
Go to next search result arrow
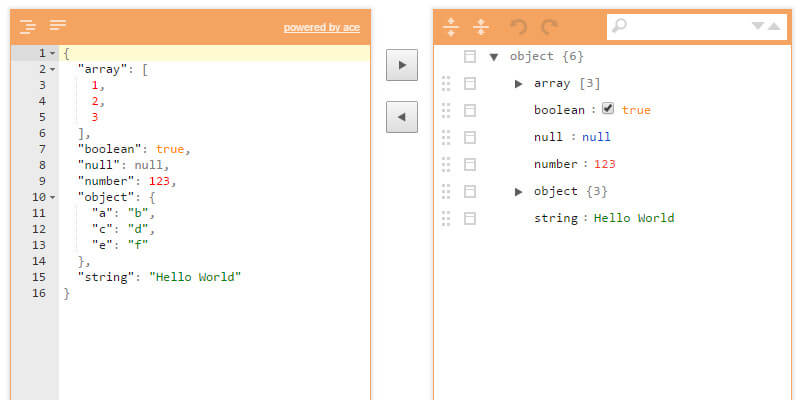click(x=758, y=26)
